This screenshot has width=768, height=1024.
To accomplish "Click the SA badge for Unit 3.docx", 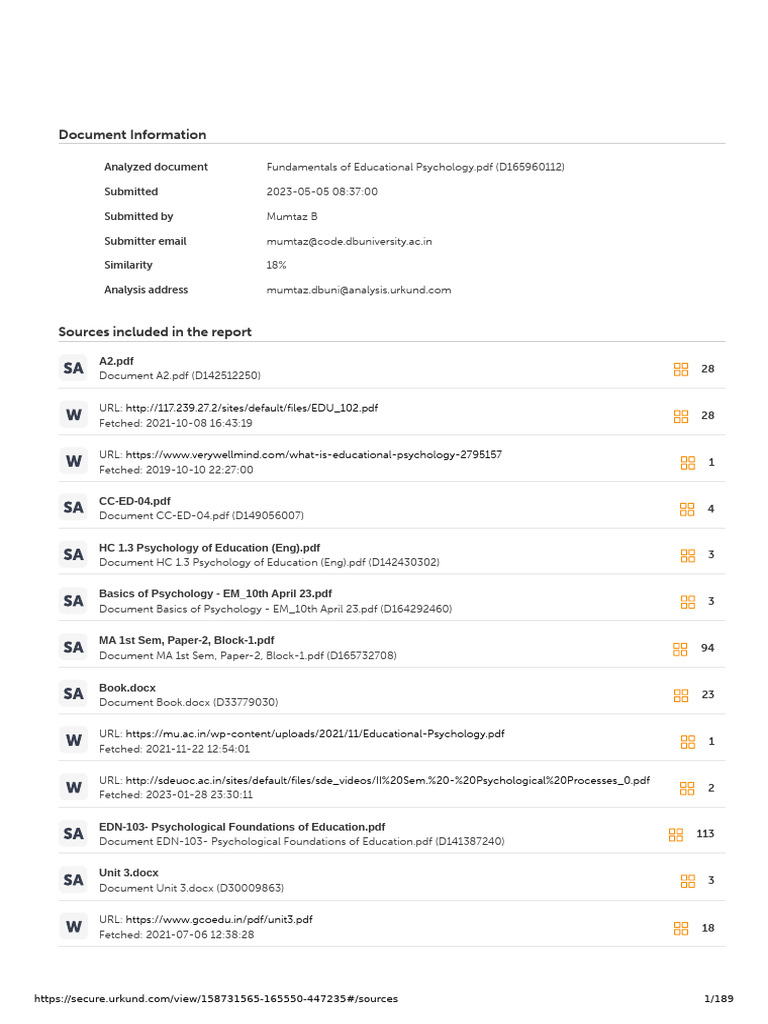I will click(x=73, y=880).
